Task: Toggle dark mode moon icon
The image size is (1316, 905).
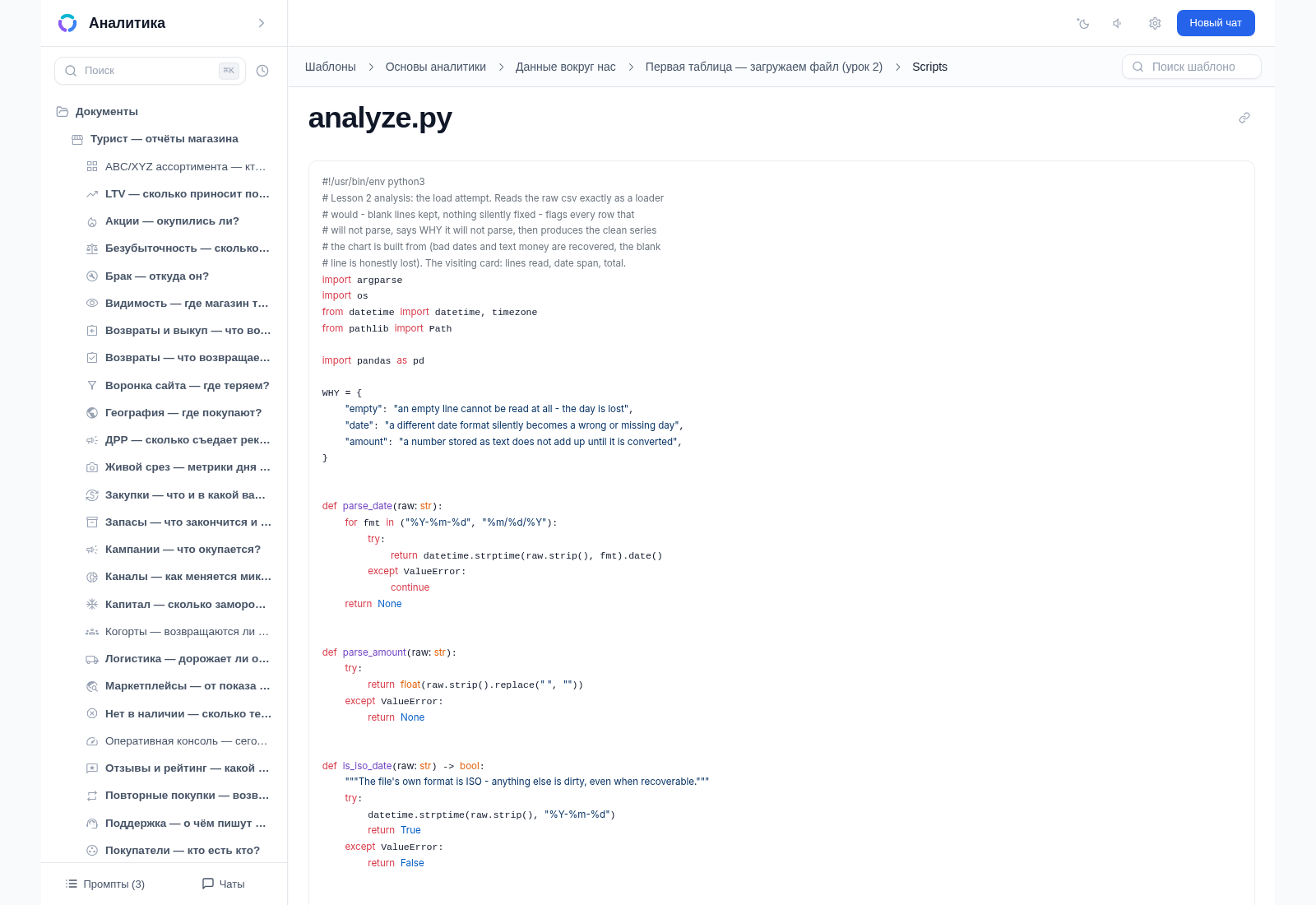Action: 1083,23
